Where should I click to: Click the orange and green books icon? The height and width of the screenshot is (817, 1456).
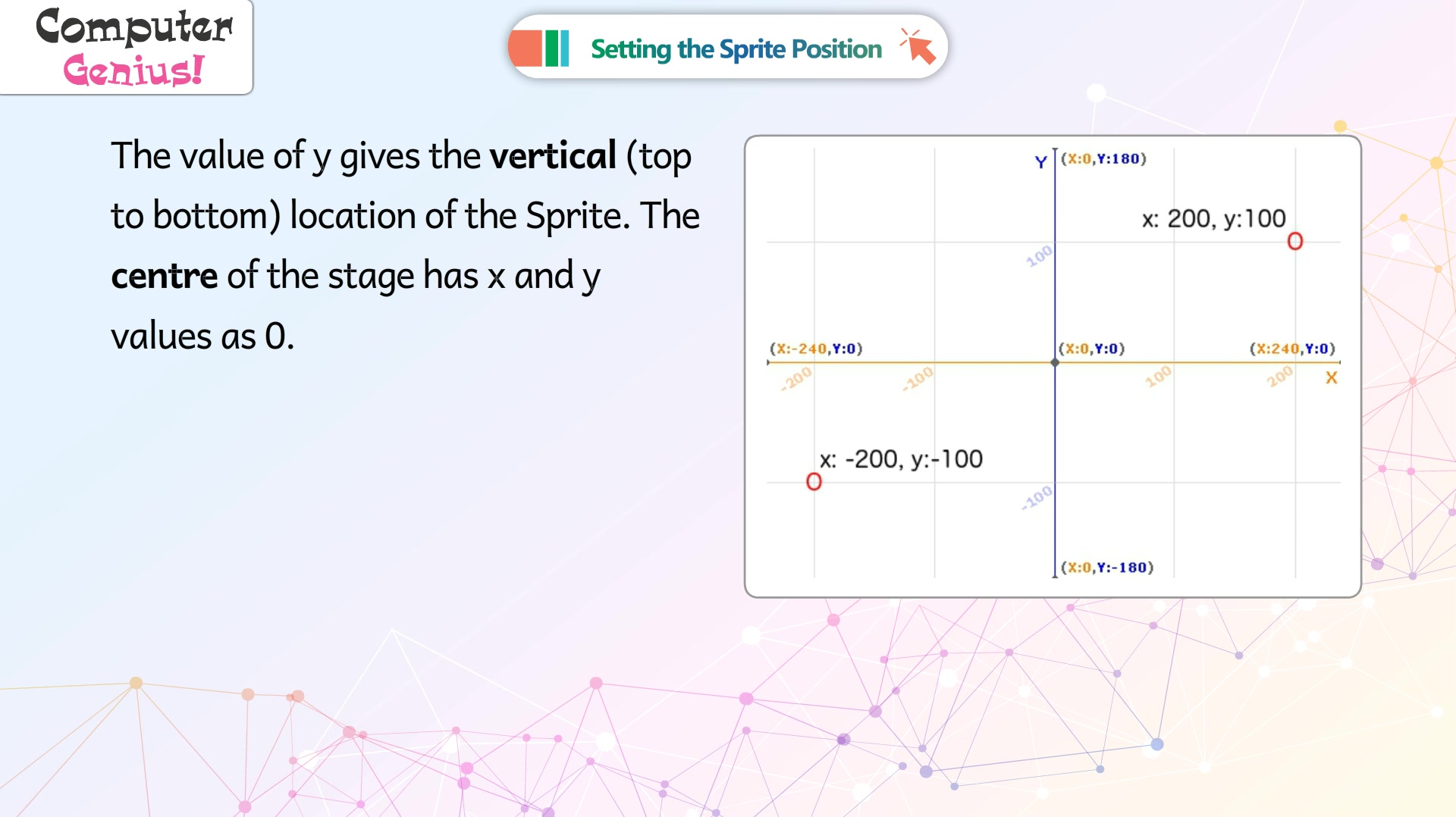click(540, 48)
